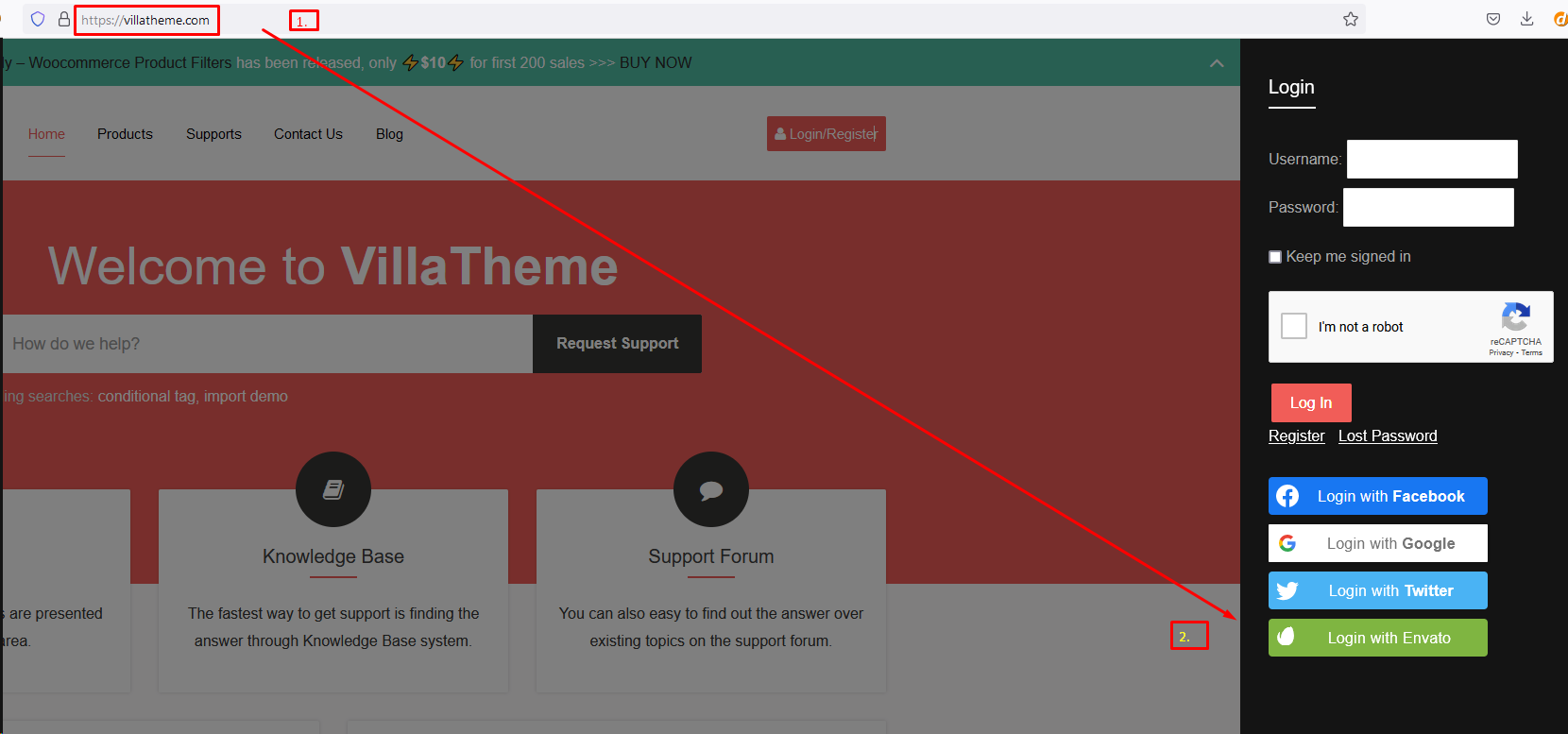Open the Products menu item

coord(125,134)
